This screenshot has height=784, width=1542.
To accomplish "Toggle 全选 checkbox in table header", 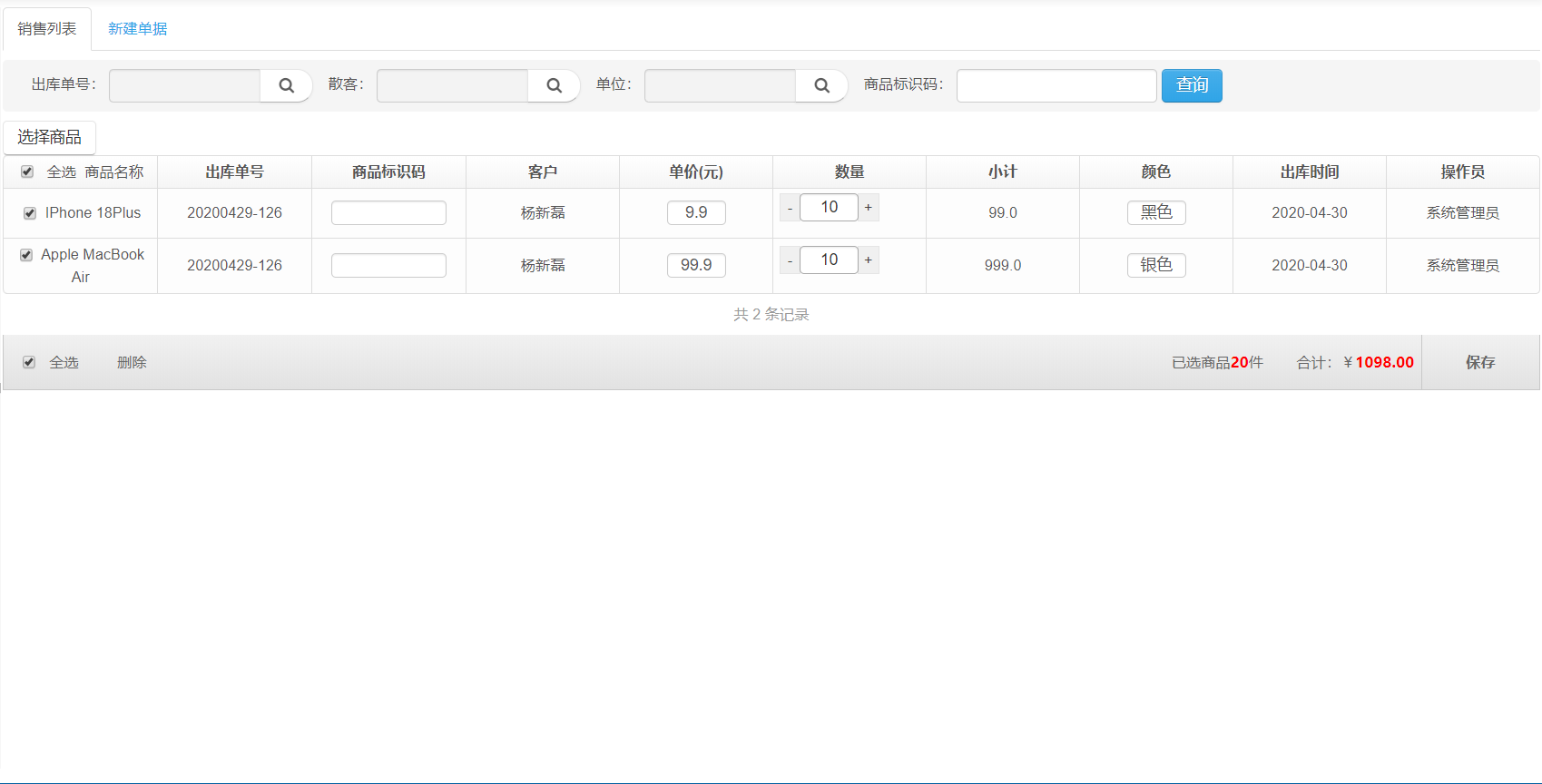I will click(x=27, y=171).
